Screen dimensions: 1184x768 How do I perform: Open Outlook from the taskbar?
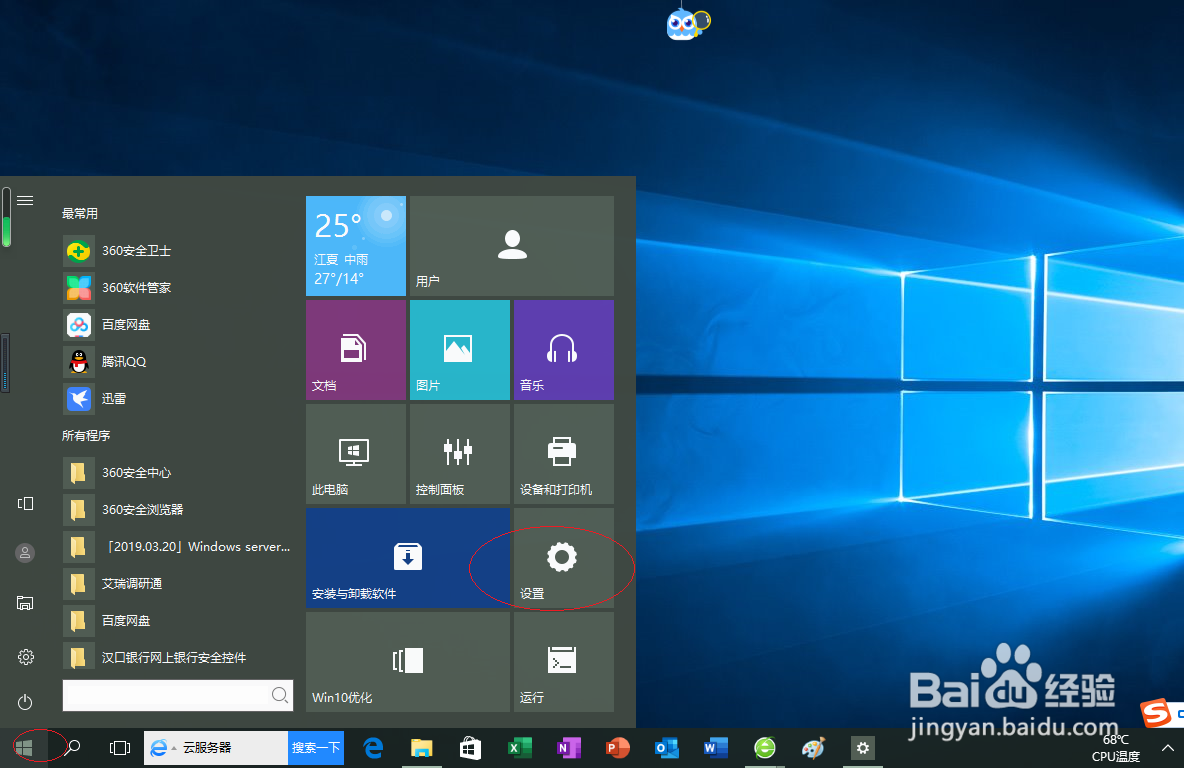666,747
